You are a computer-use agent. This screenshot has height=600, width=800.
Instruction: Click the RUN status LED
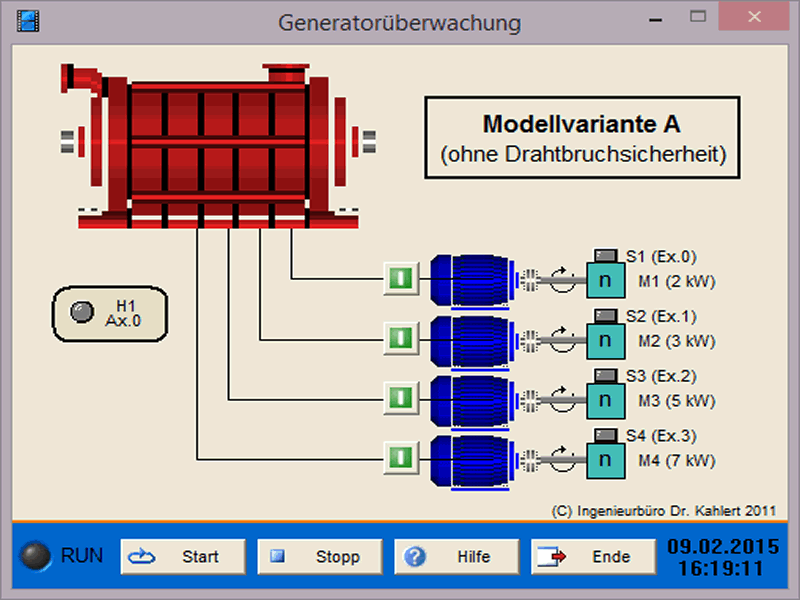coord(37,556)
